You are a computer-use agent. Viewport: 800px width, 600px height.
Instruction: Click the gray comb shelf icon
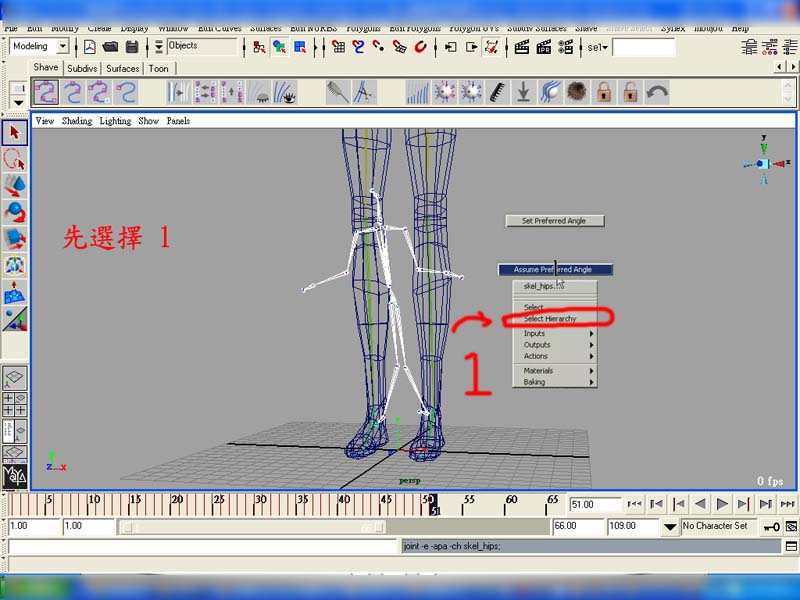point(337,92)
